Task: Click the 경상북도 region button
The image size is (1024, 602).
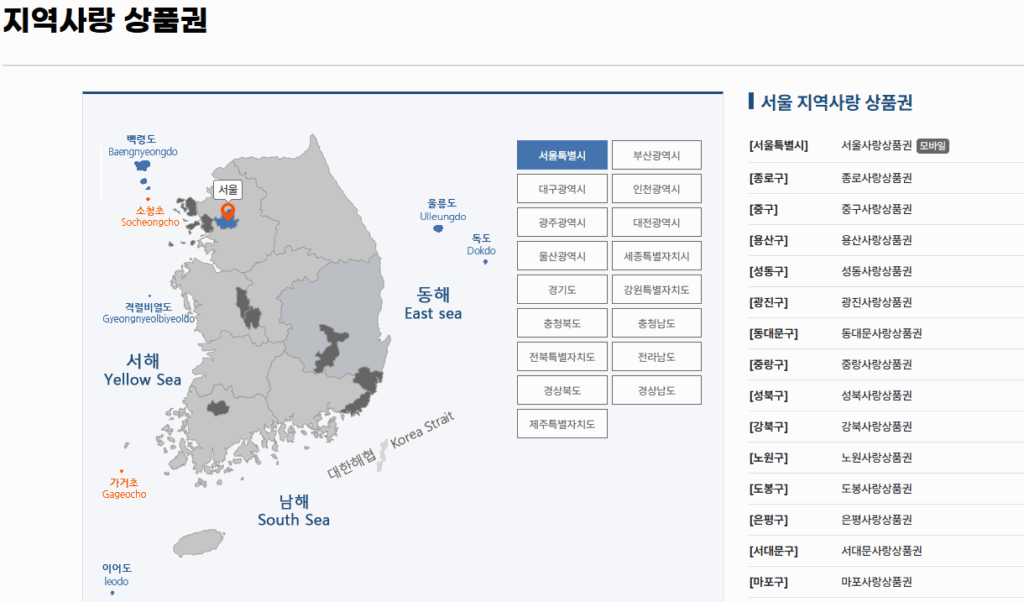Action: click(562, 390)
